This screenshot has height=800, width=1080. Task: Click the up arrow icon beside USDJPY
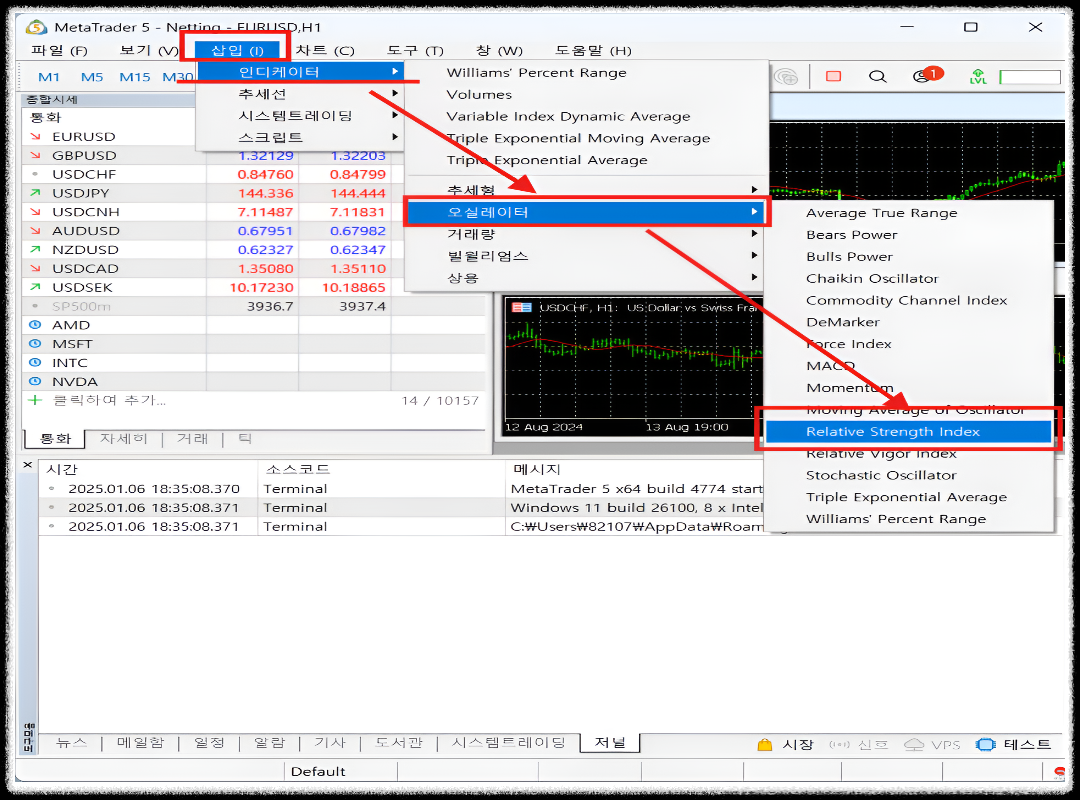pos(35,193)
